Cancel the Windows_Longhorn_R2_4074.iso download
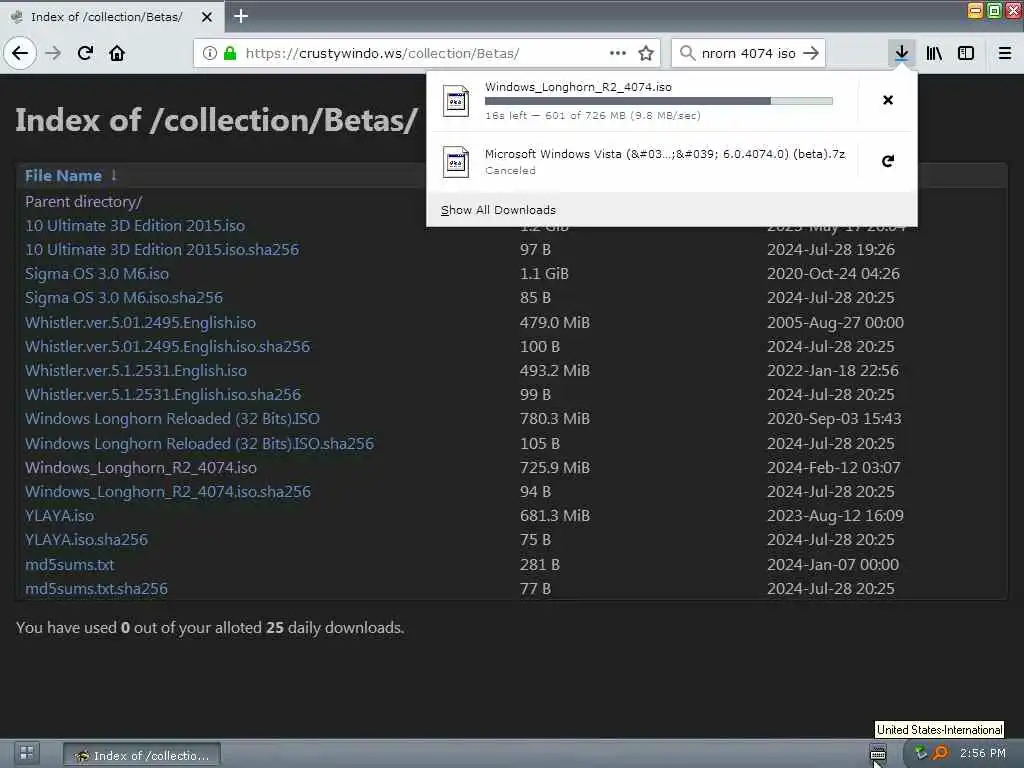The height and width of the screenshot is (768, 1024). [888, 100]
